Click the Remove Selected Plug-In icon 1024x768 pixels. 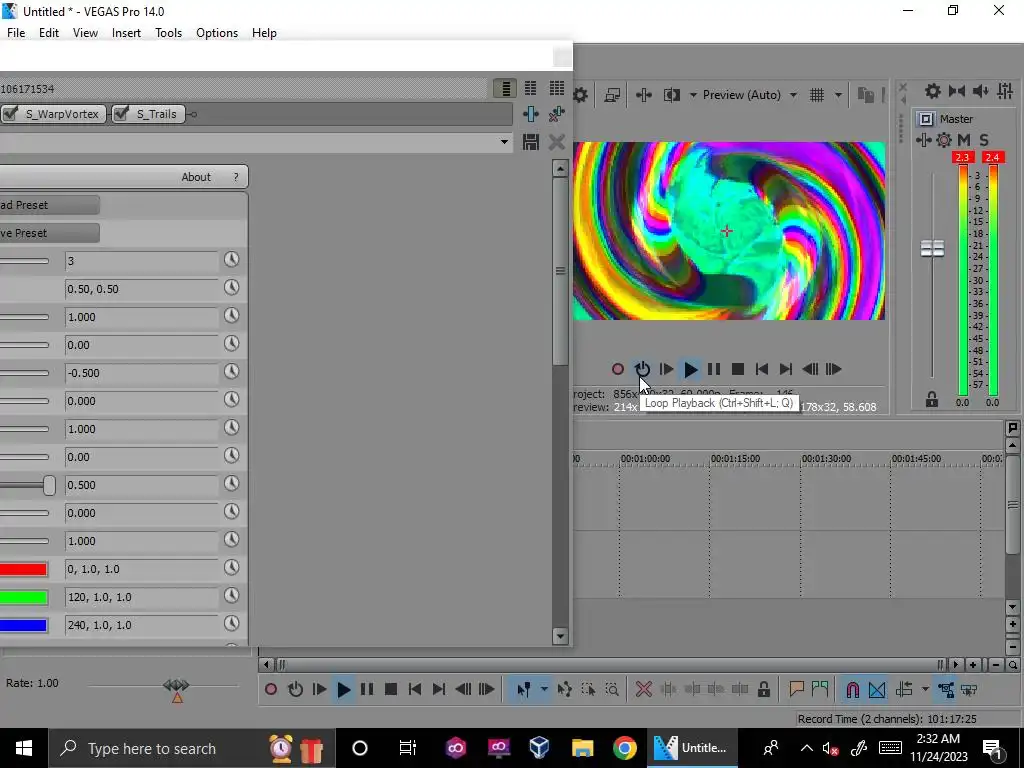557,114
